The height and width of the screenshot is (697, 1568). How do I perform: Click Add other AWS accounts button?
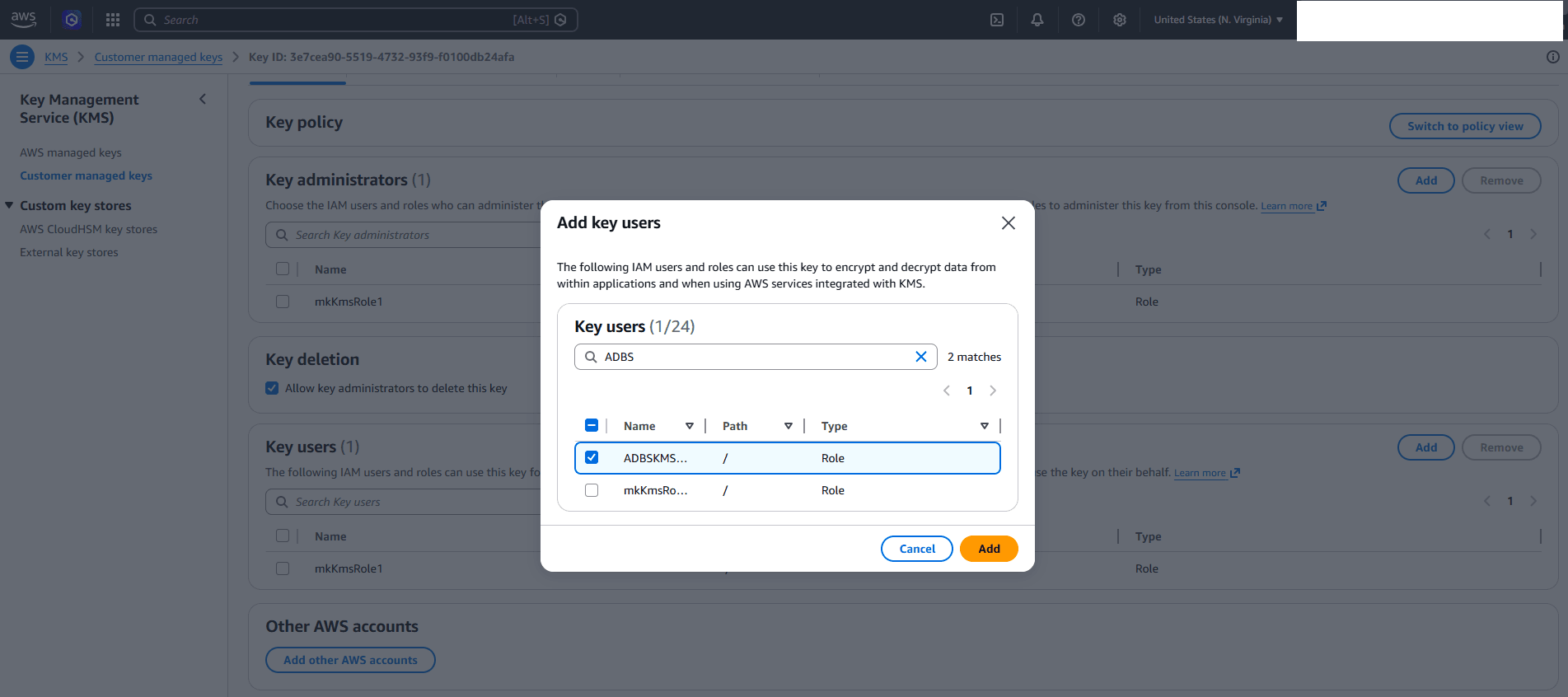click(x=350, y=660)
